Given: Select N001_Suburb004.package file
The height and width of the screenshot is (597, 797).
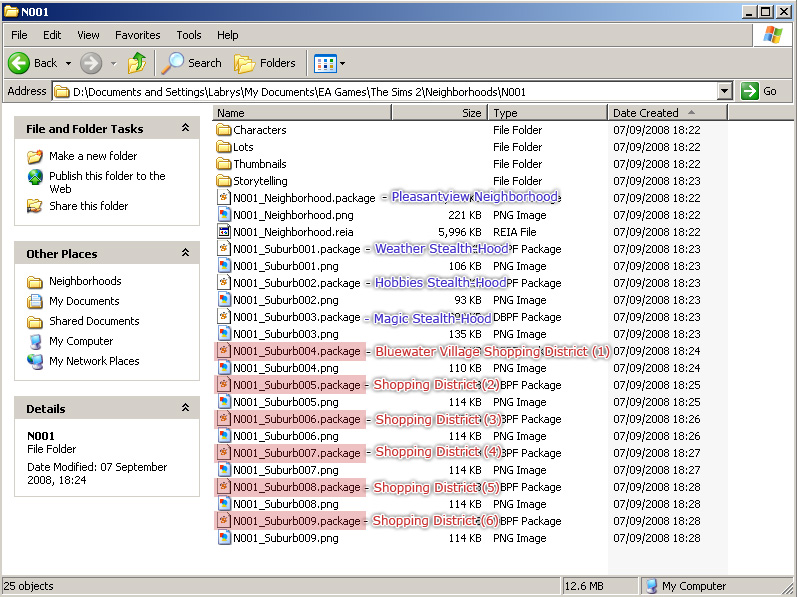Looking at the screenshot, I should [x=295, y=351].
